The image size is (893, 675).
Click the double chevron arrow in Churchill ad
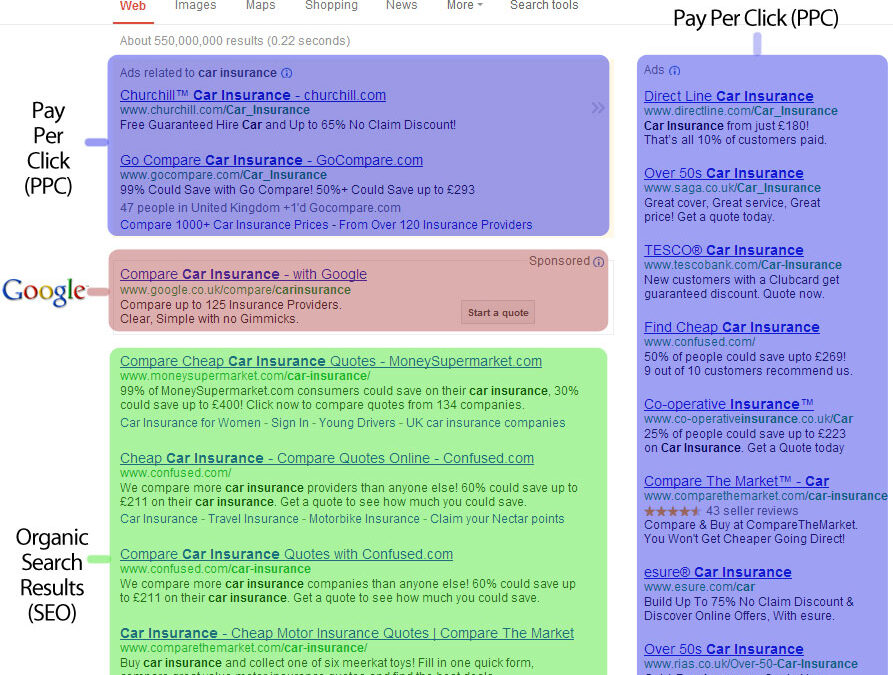tap(597, 108)
